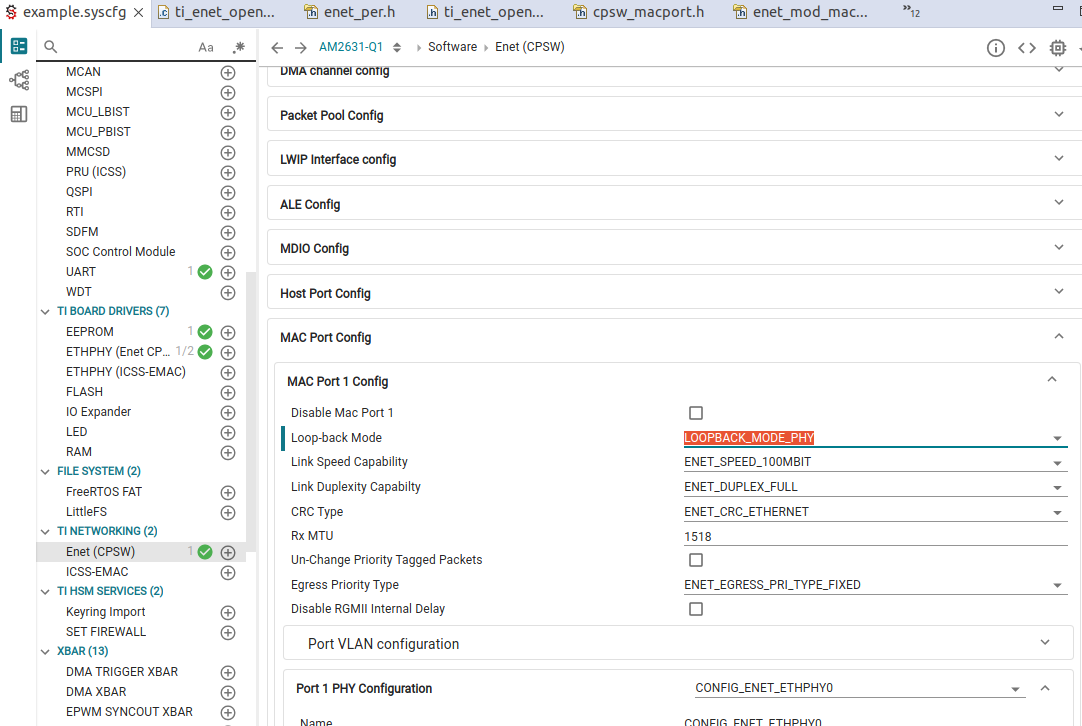Add an RTI instance
1082x726 pixels.
point(228,213)
